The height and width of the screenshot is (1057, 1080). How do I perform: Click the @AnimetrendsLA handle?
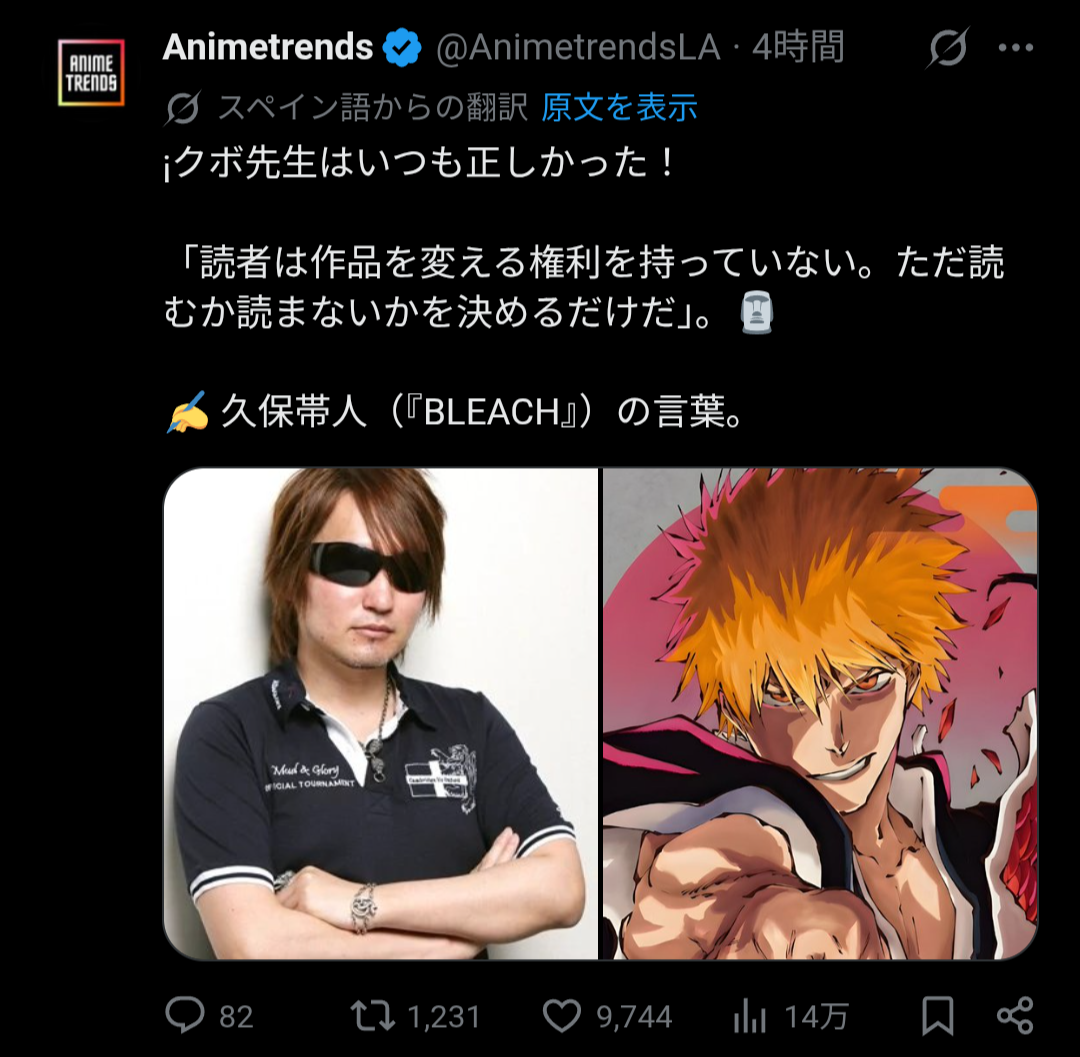578,48
